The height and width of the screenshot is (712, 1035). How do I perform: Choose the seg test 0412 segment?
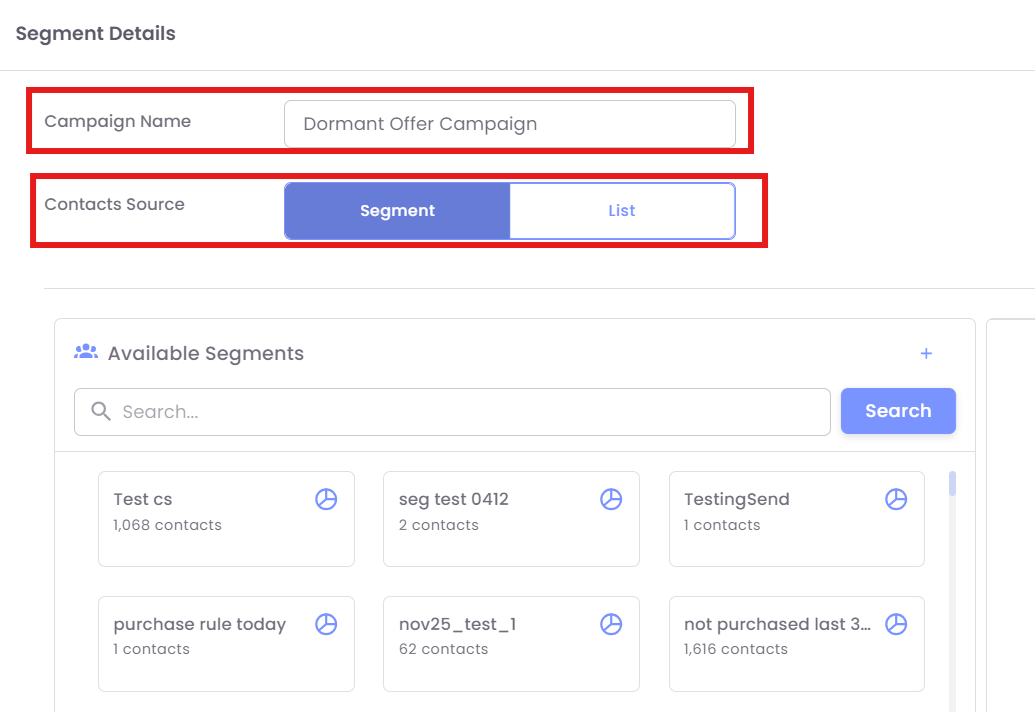pos(495,530)
